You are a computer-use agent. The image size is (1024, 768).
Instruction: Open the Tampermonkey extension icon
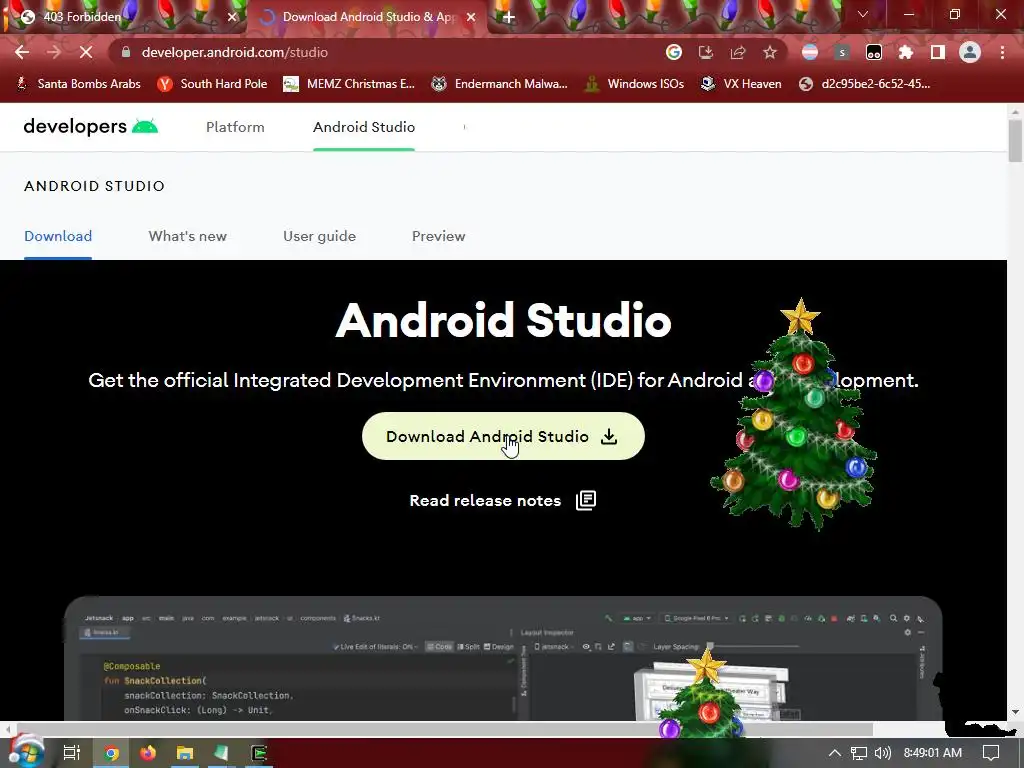tap(874, 52)
